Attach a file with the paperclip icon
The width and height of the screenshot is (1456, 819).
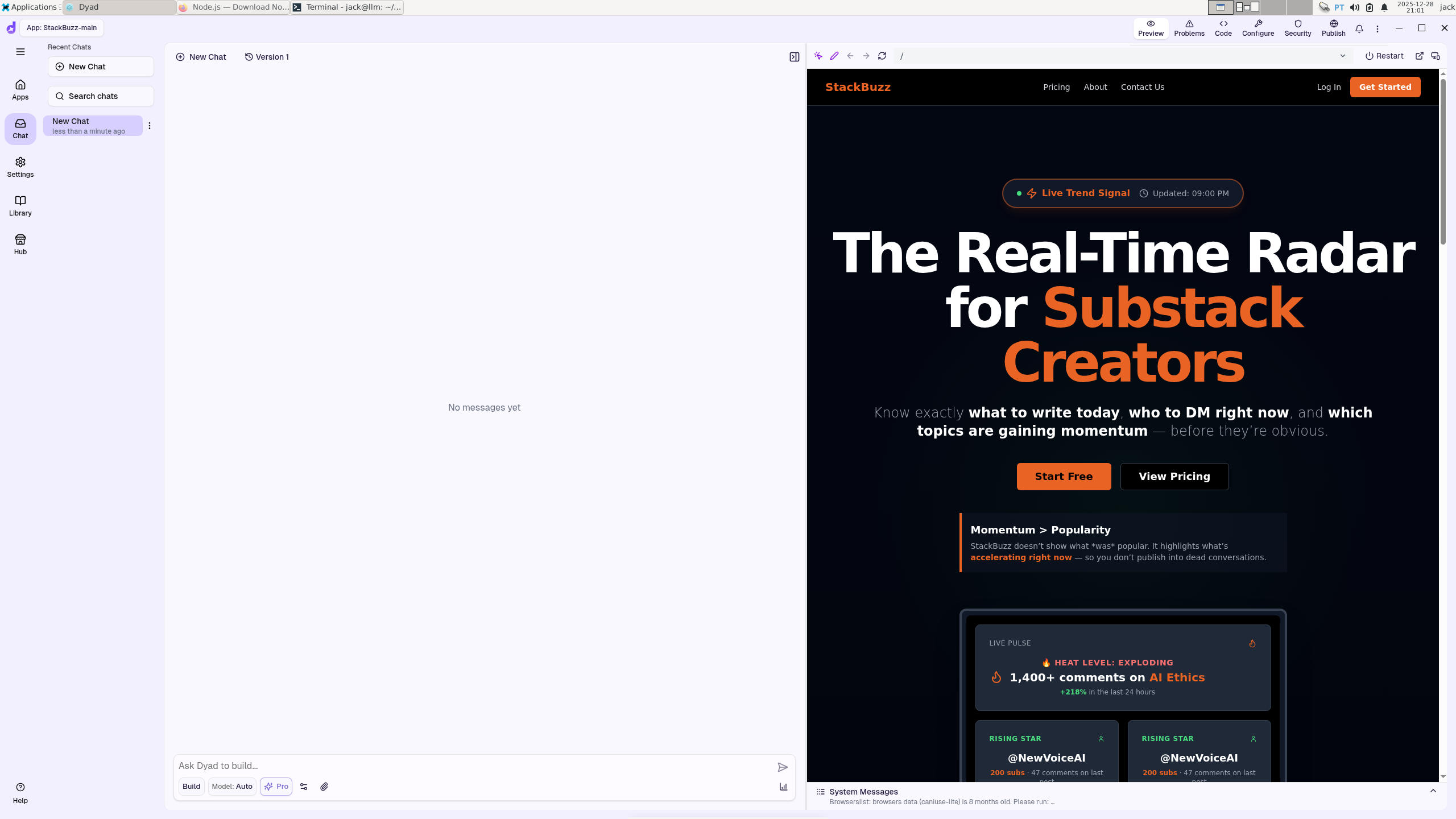click(x=324, y=787)
